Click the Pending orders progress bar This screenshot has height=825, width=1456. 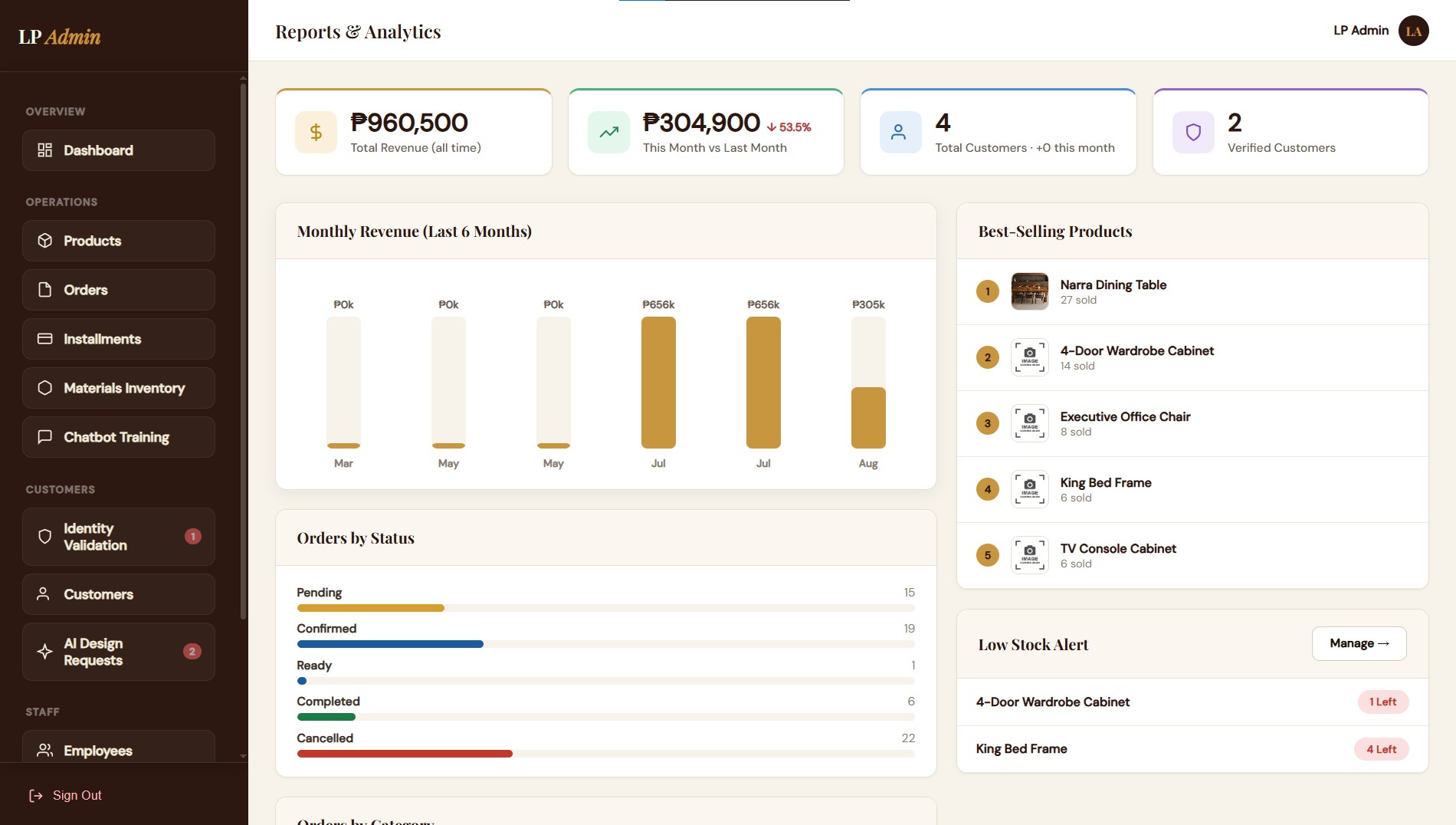[x=605, y=608]
